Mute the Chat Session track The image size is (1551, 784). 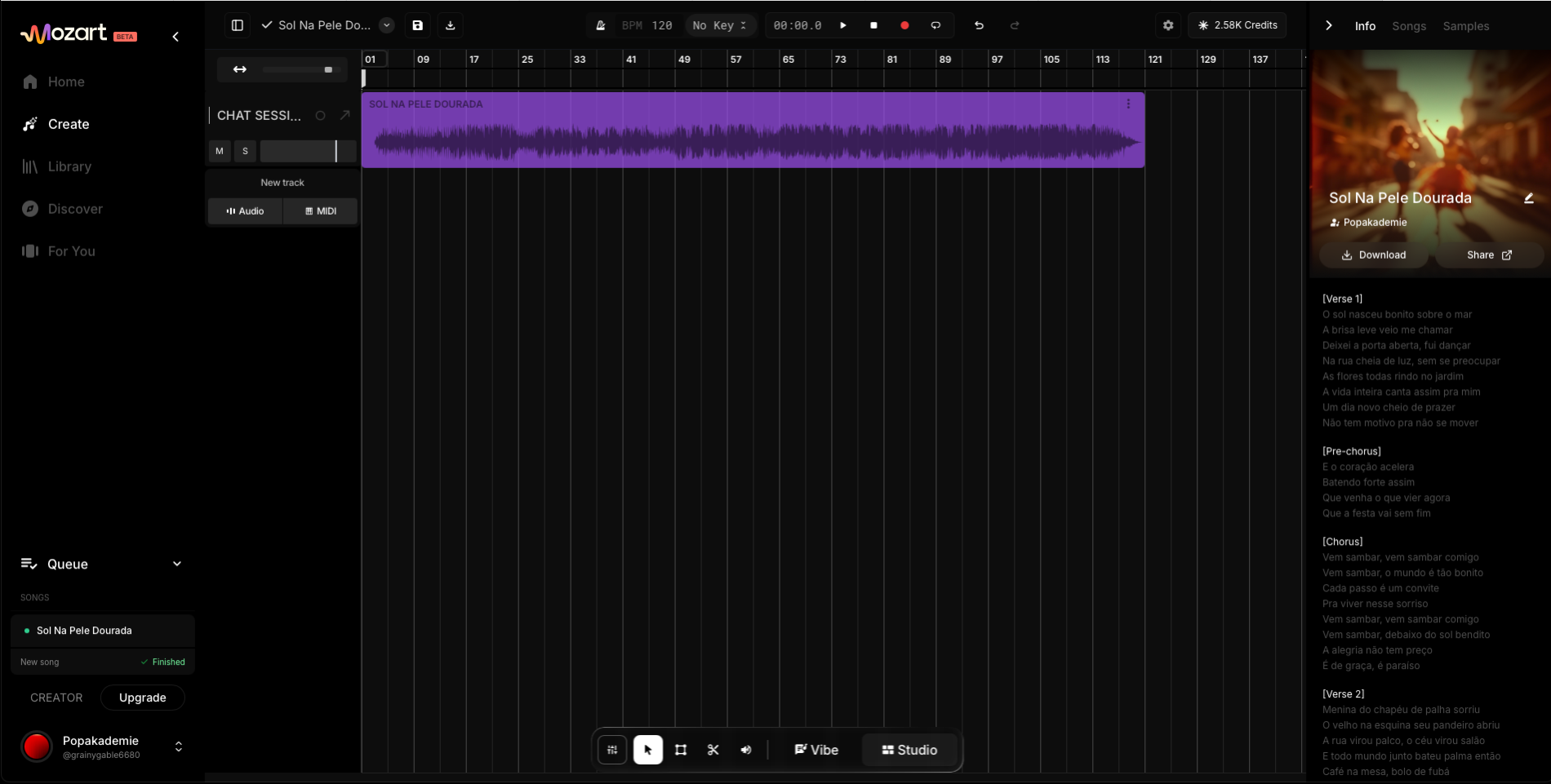pos(220,151)
